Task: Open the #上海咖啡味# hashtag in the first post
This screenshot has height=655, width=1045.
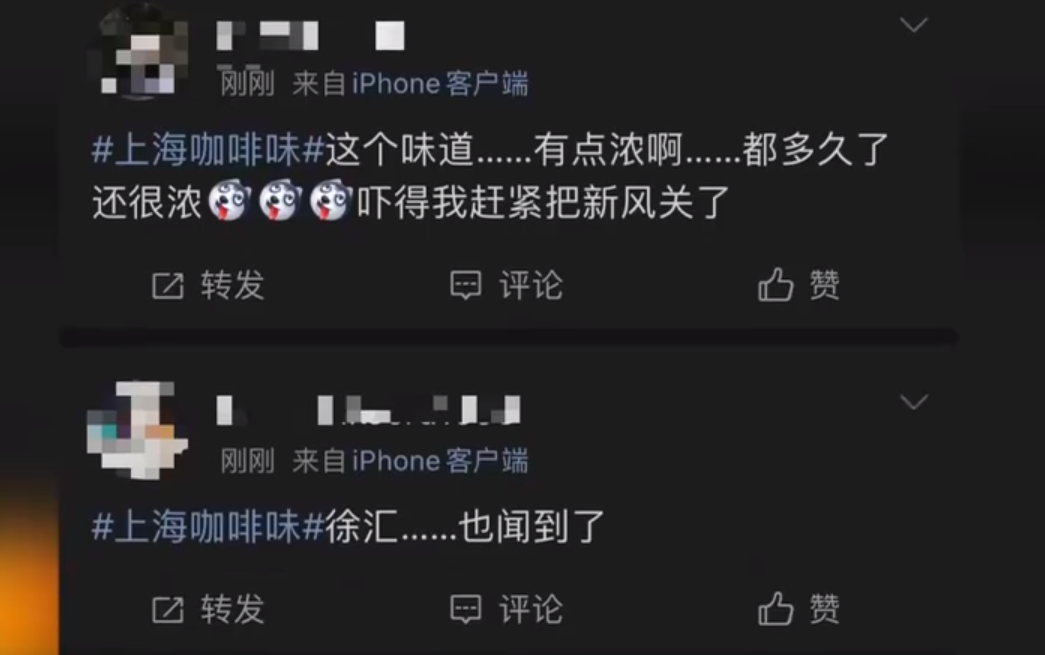Action: pos(208,149)
